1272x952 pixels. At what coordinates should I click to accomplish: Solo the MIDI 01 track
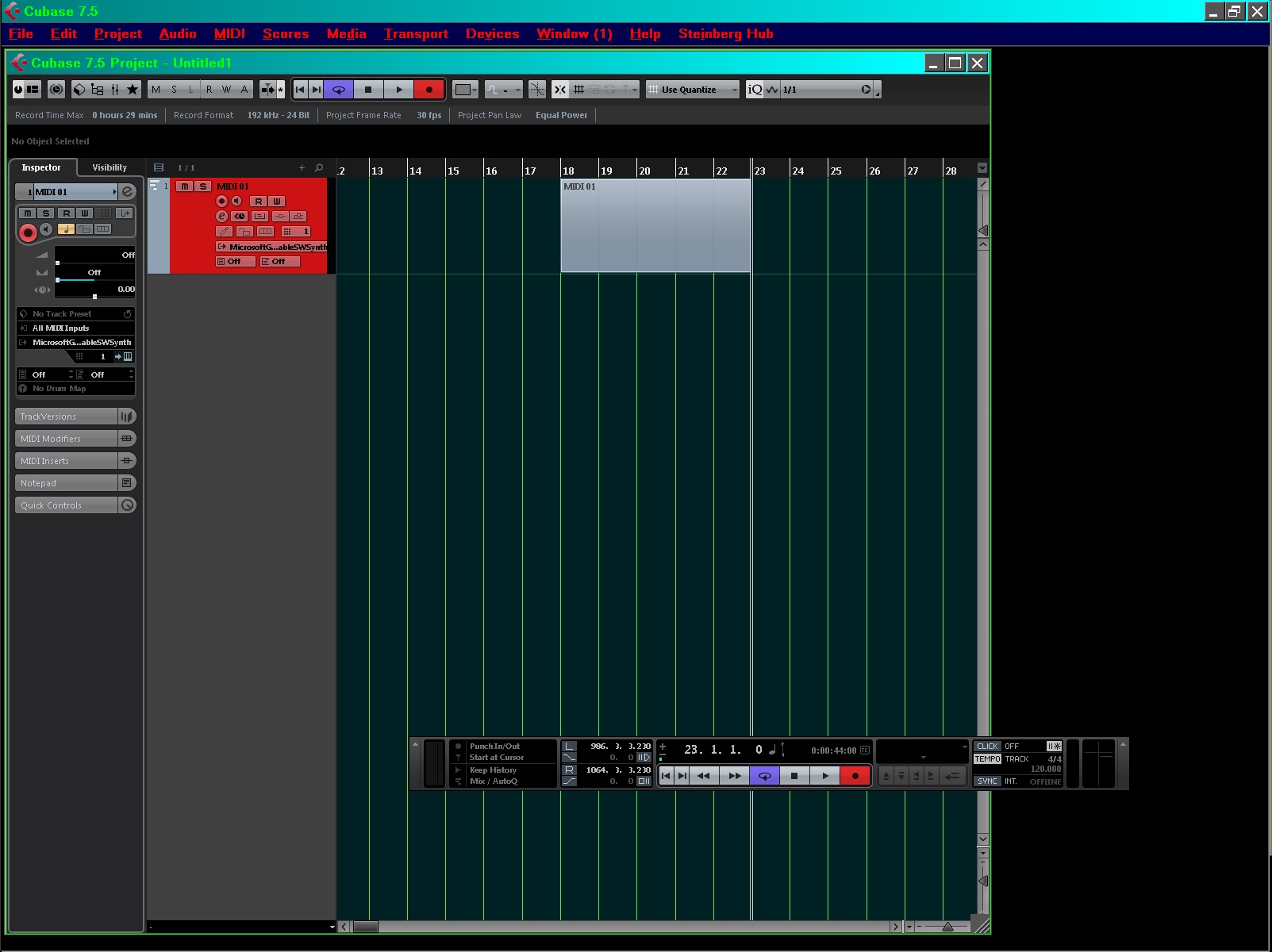coord(202,186)
